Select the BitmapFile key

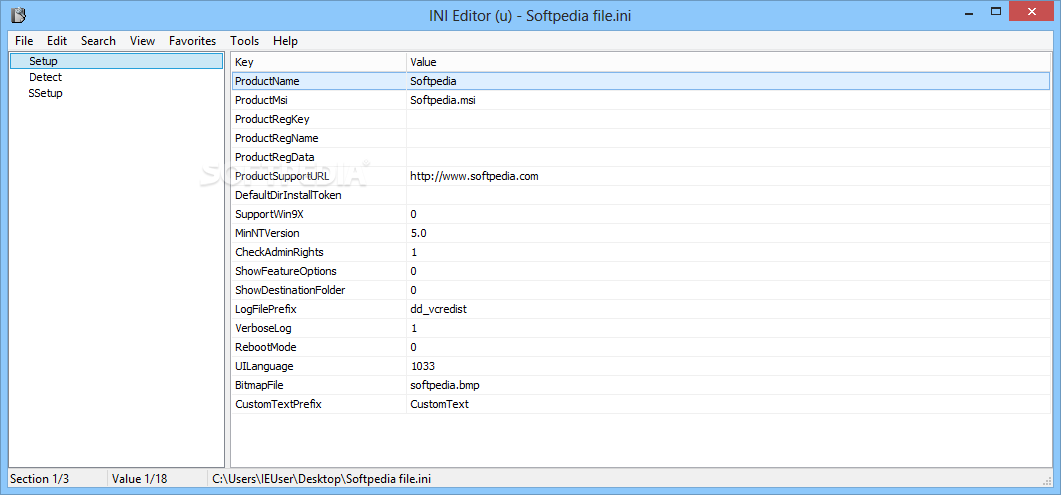coord(258,384)
